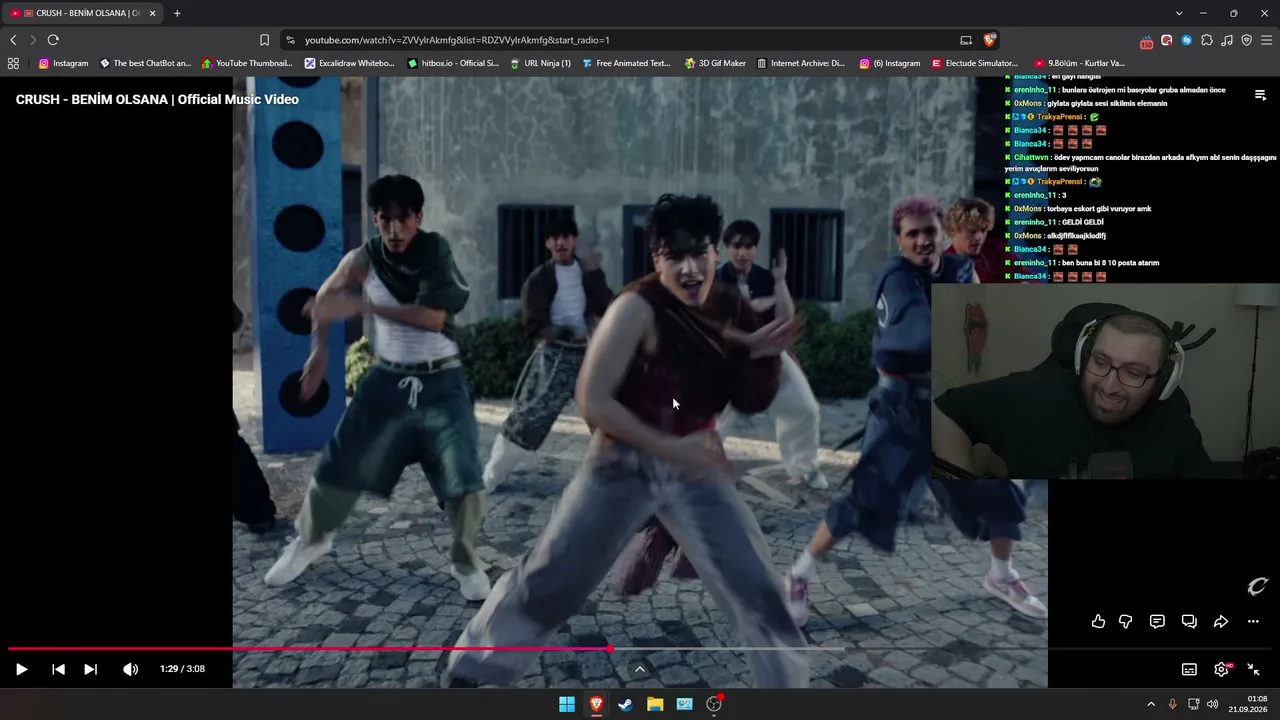Open Brave Shields lion icon
The height and width of the screenshot is (720, 1280).
(990, 40)
